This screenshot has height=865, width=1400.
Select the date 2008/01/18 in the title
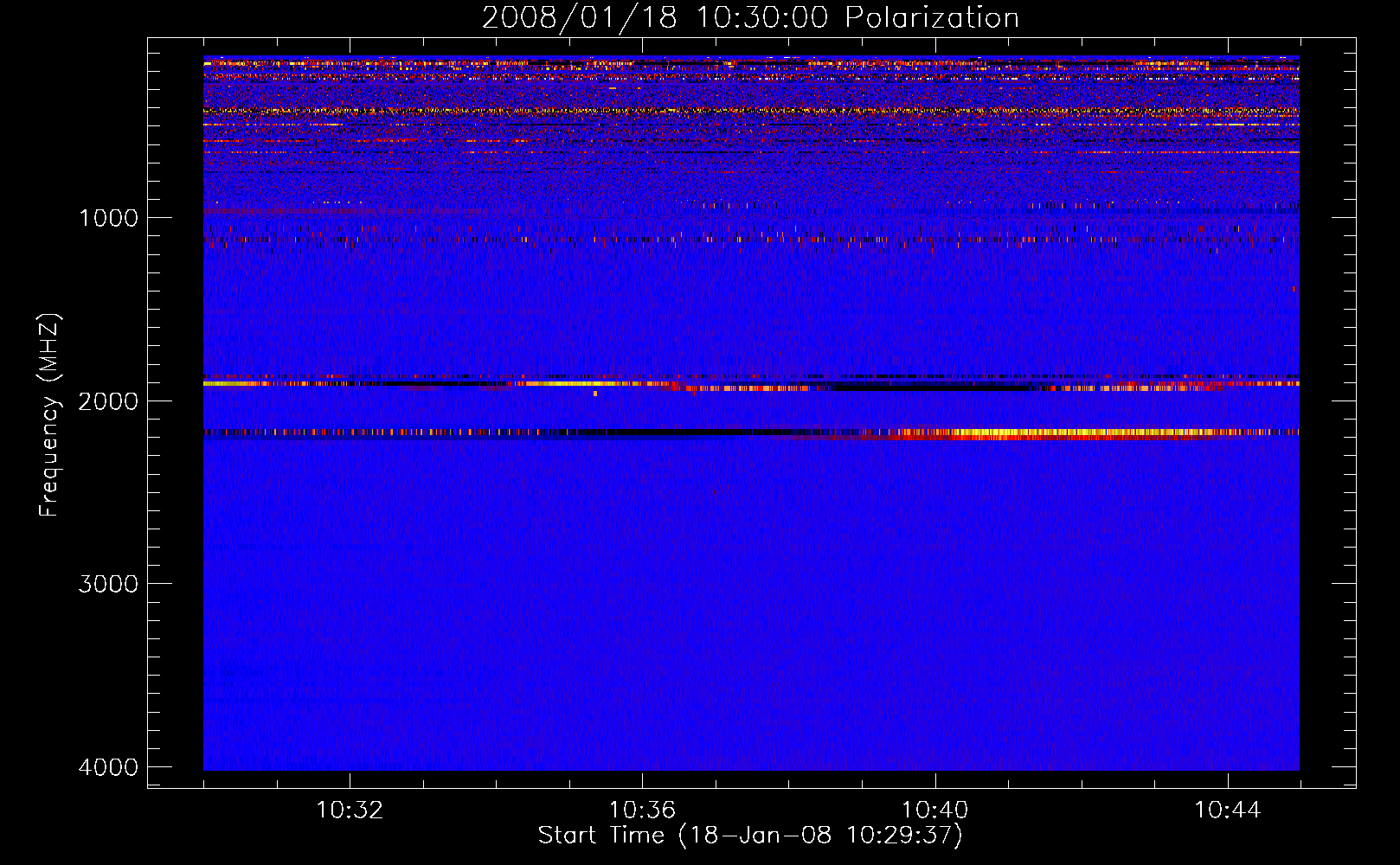(579, 18)
